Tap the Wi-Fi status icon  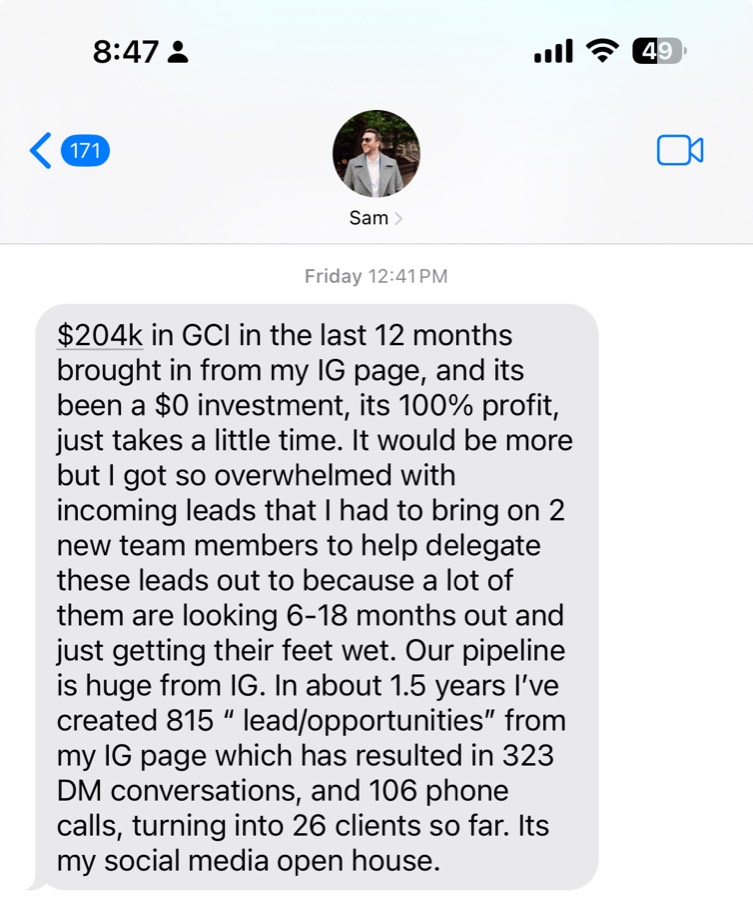(602, 52)
